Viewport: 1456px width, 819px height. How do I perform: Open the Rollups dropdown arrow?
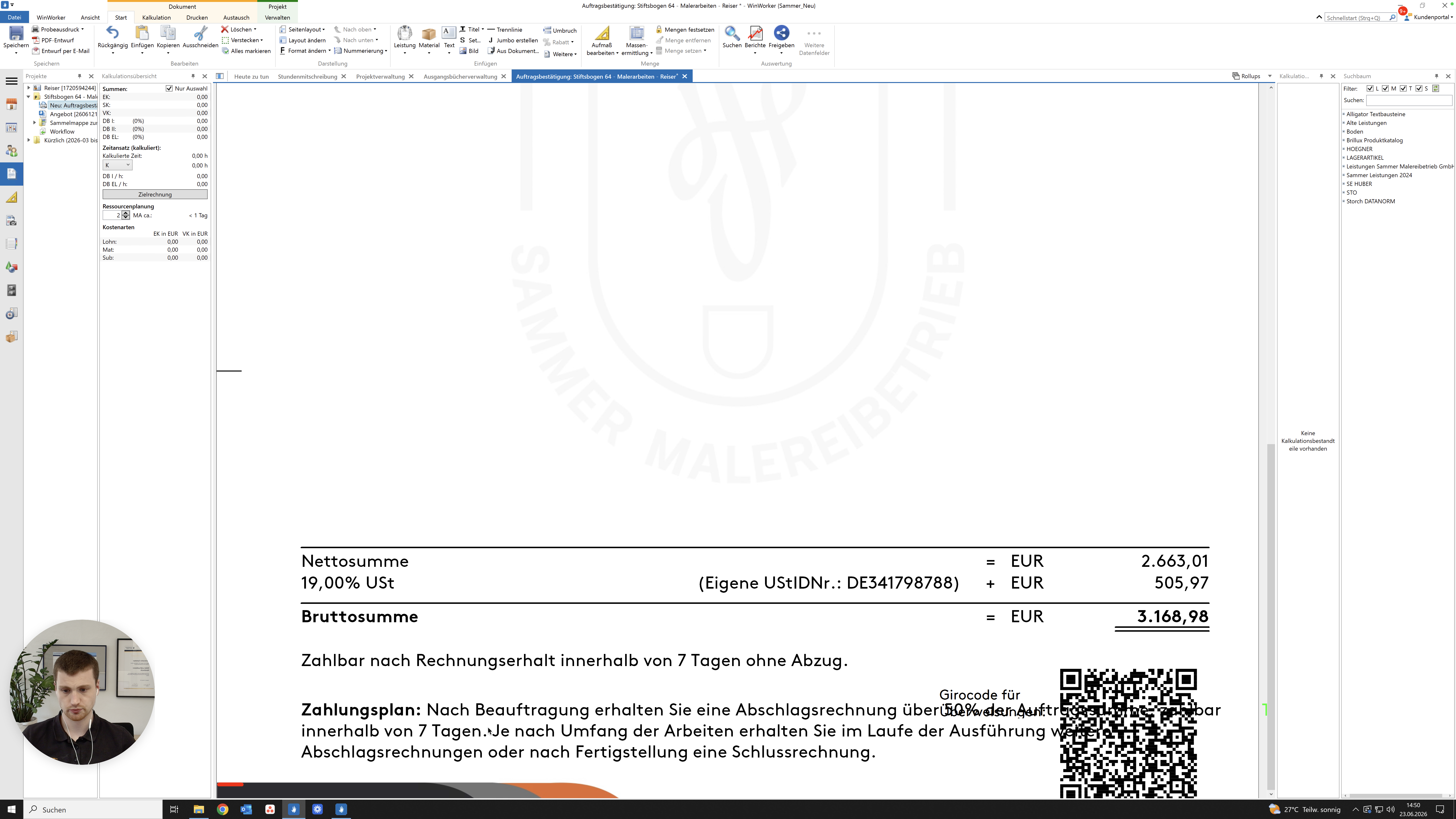tap(1270, 76)
